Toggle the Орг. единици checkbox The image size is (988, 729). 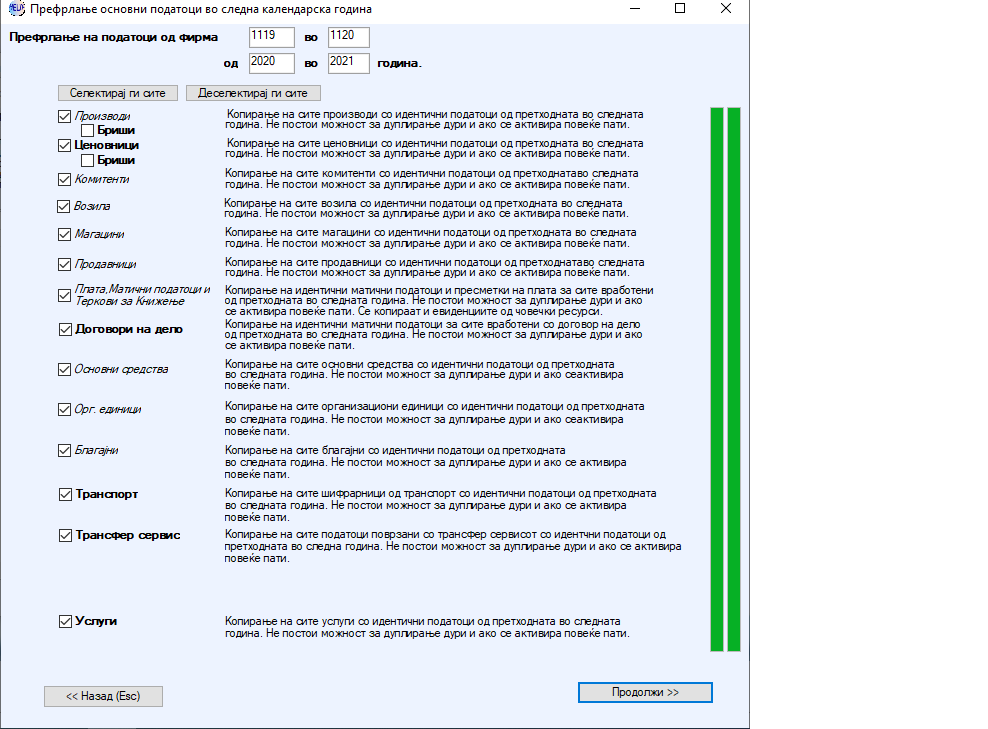64,410
